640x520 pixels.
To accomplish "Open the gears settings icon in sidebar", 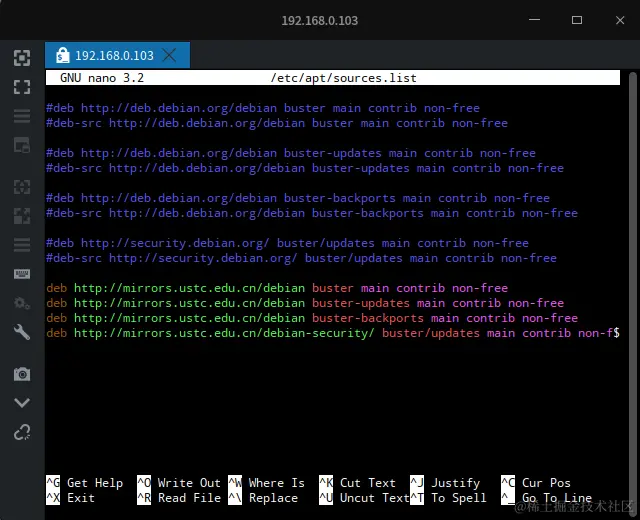I will click(x=22, y=303).
